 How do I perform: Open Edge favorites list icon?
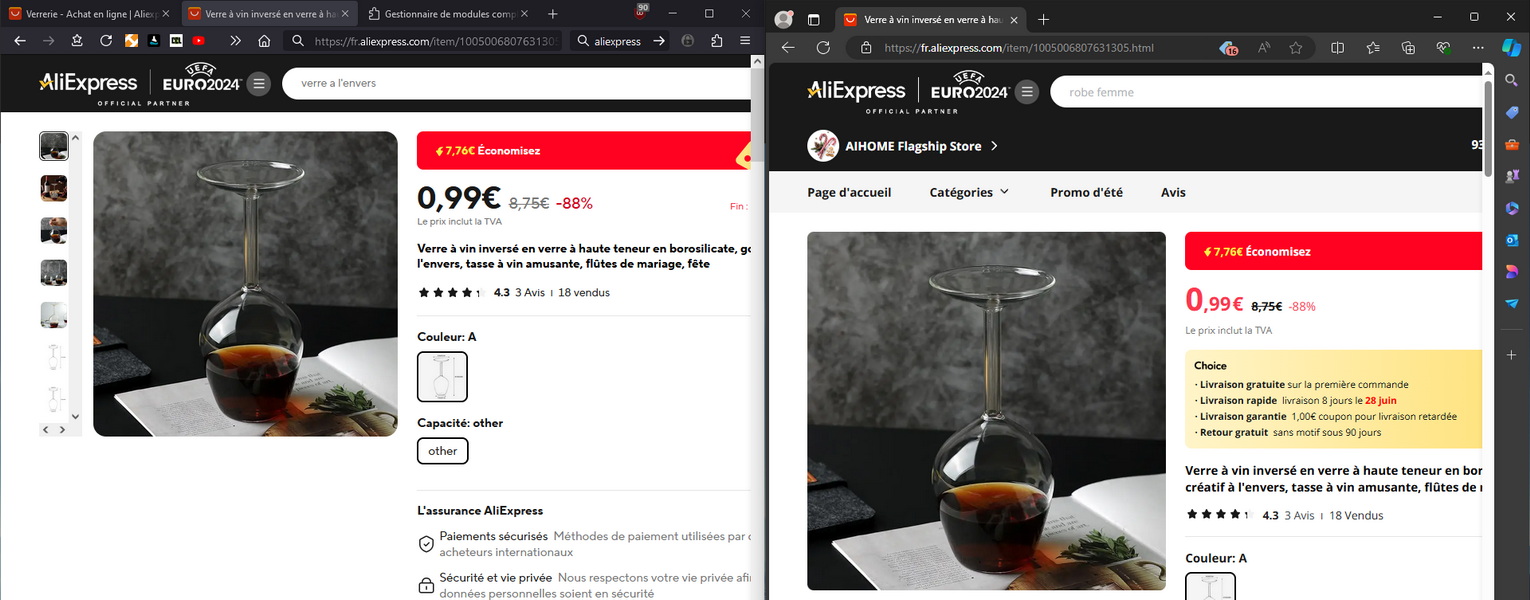tap(1373, 48)
